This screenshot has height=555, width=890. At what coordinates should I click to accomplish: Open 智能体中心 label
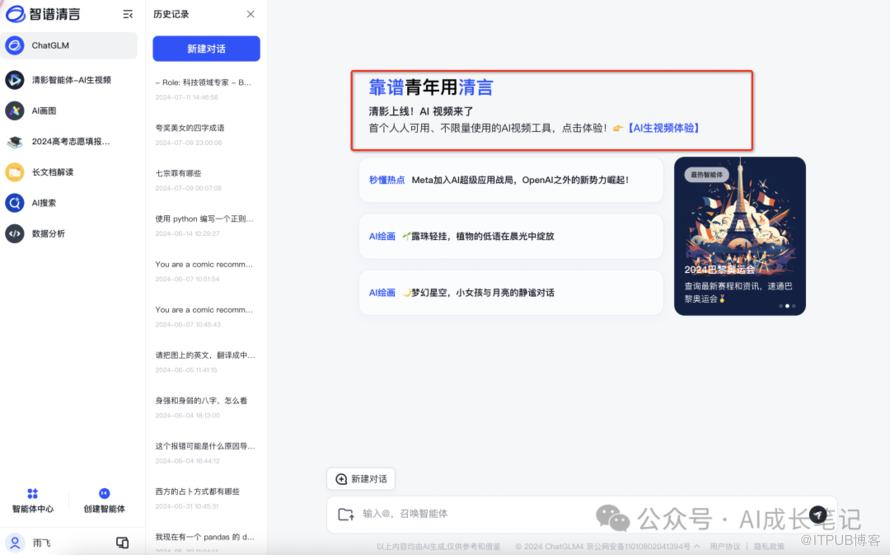[x=33, y=508]
